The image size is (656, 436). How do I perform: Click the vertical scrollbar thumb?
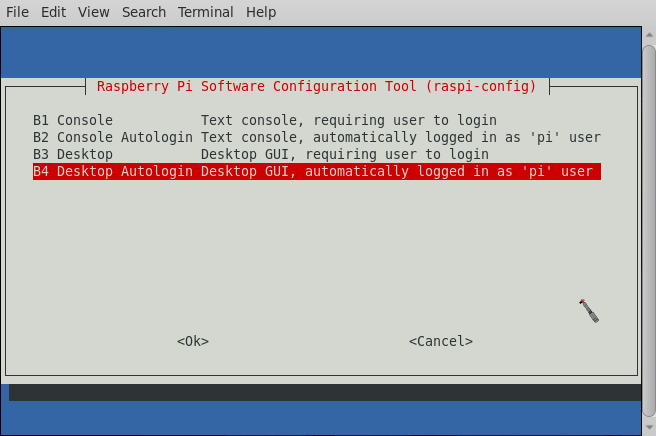[649, 231]
